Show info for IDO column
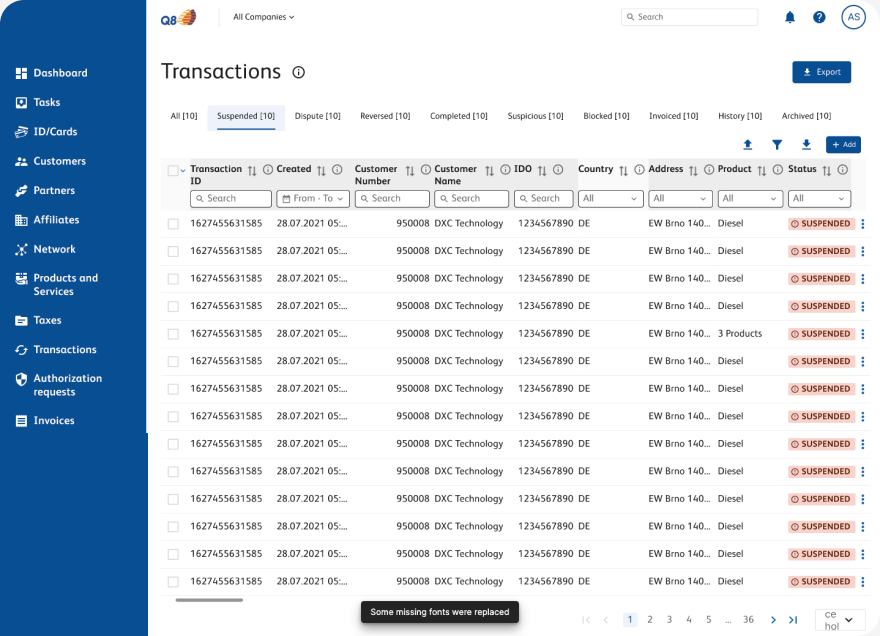Image resolution: width=880 pixels, height=636 pixels. [558, 170]
